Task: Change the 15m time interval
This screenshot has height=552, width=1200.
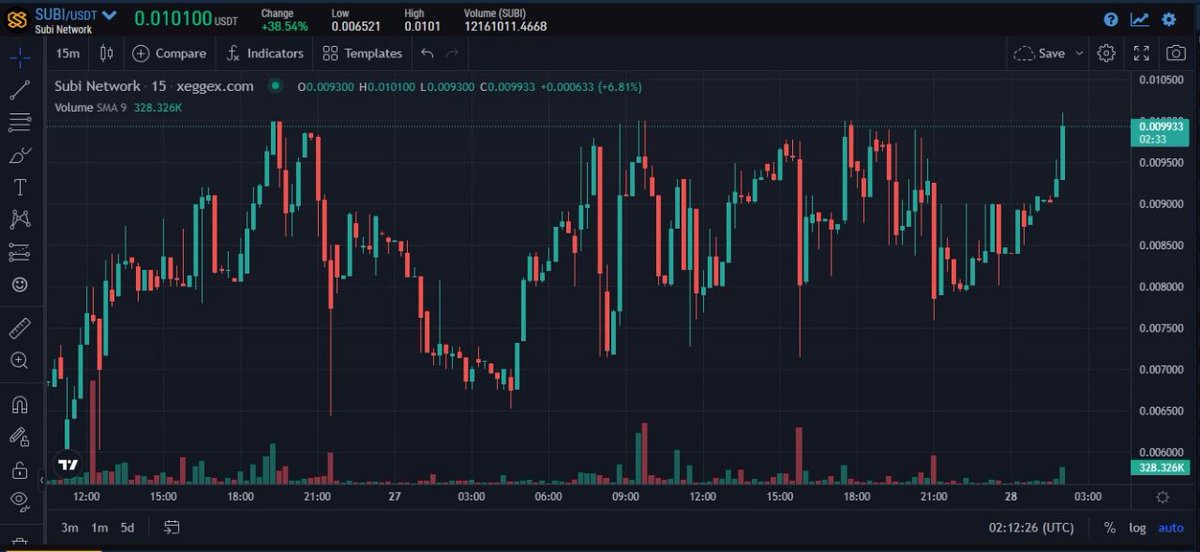Action: pyautogui.click(x=68, y=53)
